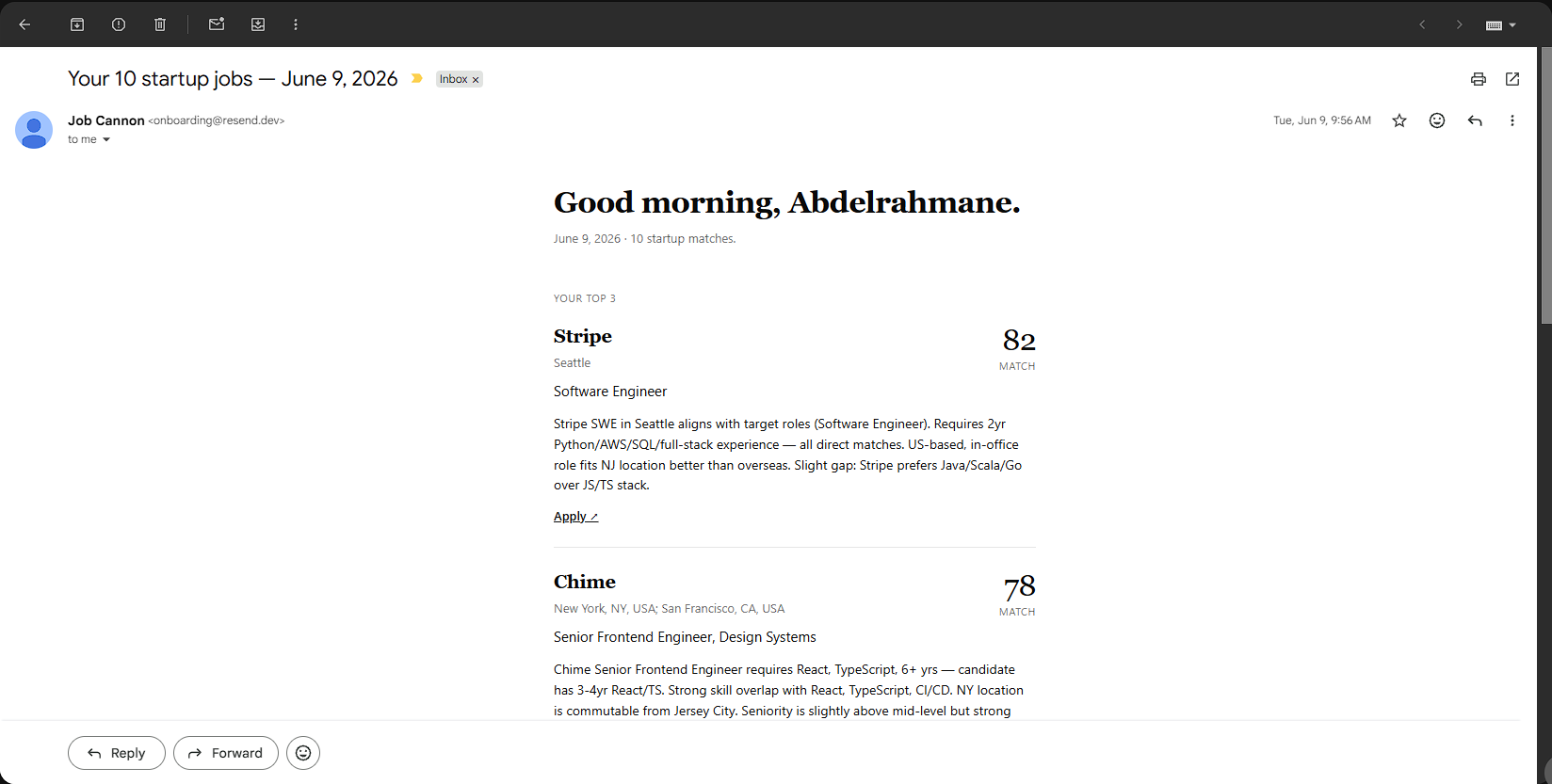The width and height of the screenshot is (1552, 784).
Task: Delete this email with trash icon
Action: (160, 24)
